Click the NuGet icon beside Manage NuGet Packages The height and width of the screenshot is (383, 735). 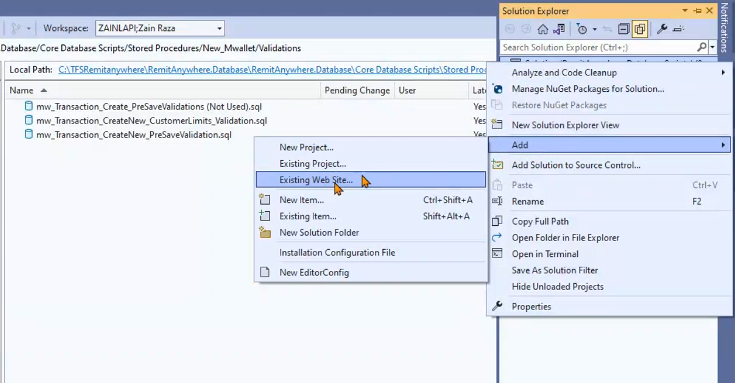(497, 89)
